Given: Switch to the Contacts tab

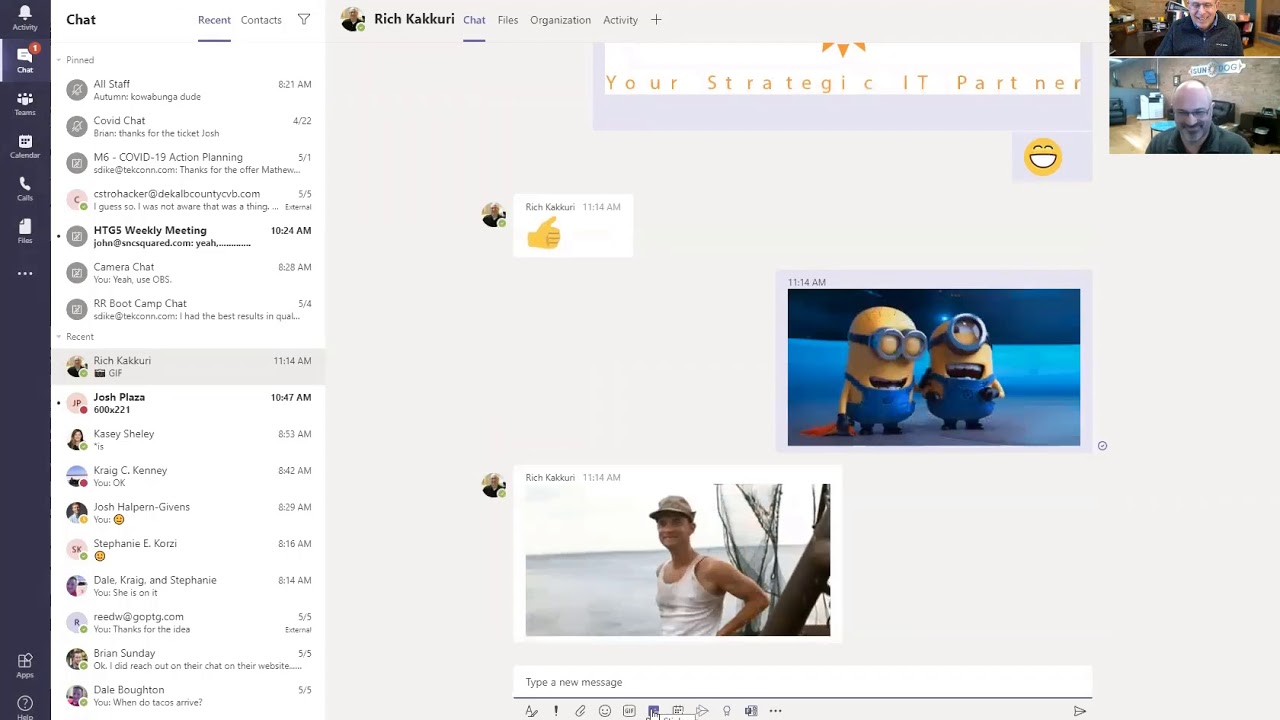Looking at the screenshot, I should pyautogui.click(x=261, y=20).
